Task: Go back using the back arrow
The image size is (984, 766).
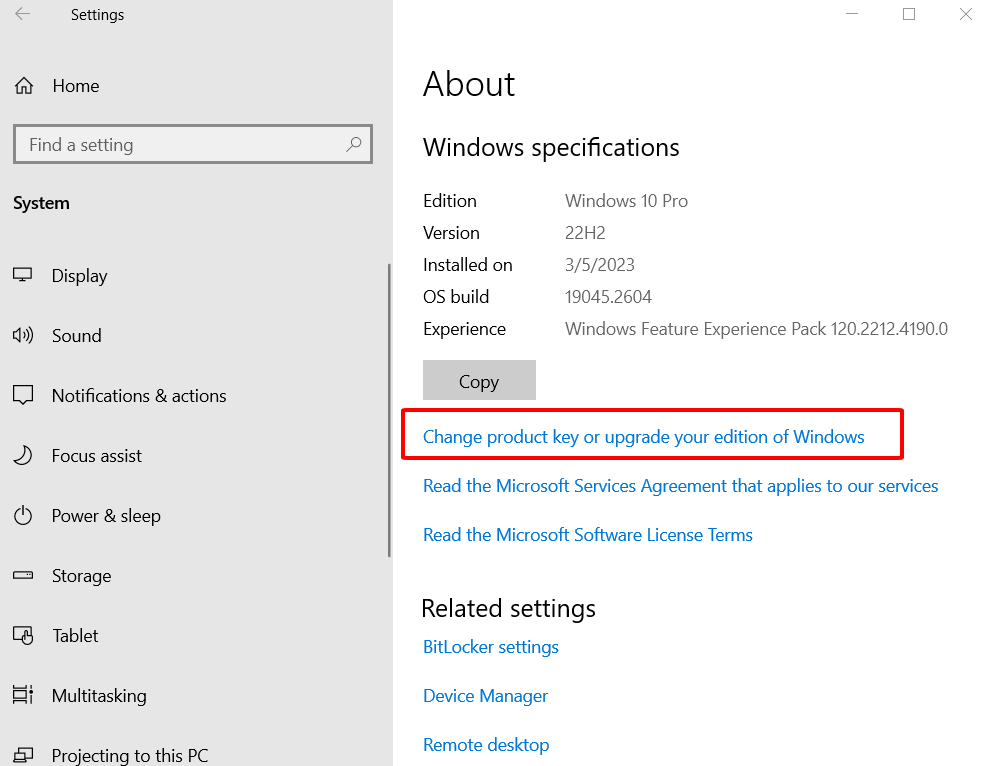Action: [x=22, y=15]
